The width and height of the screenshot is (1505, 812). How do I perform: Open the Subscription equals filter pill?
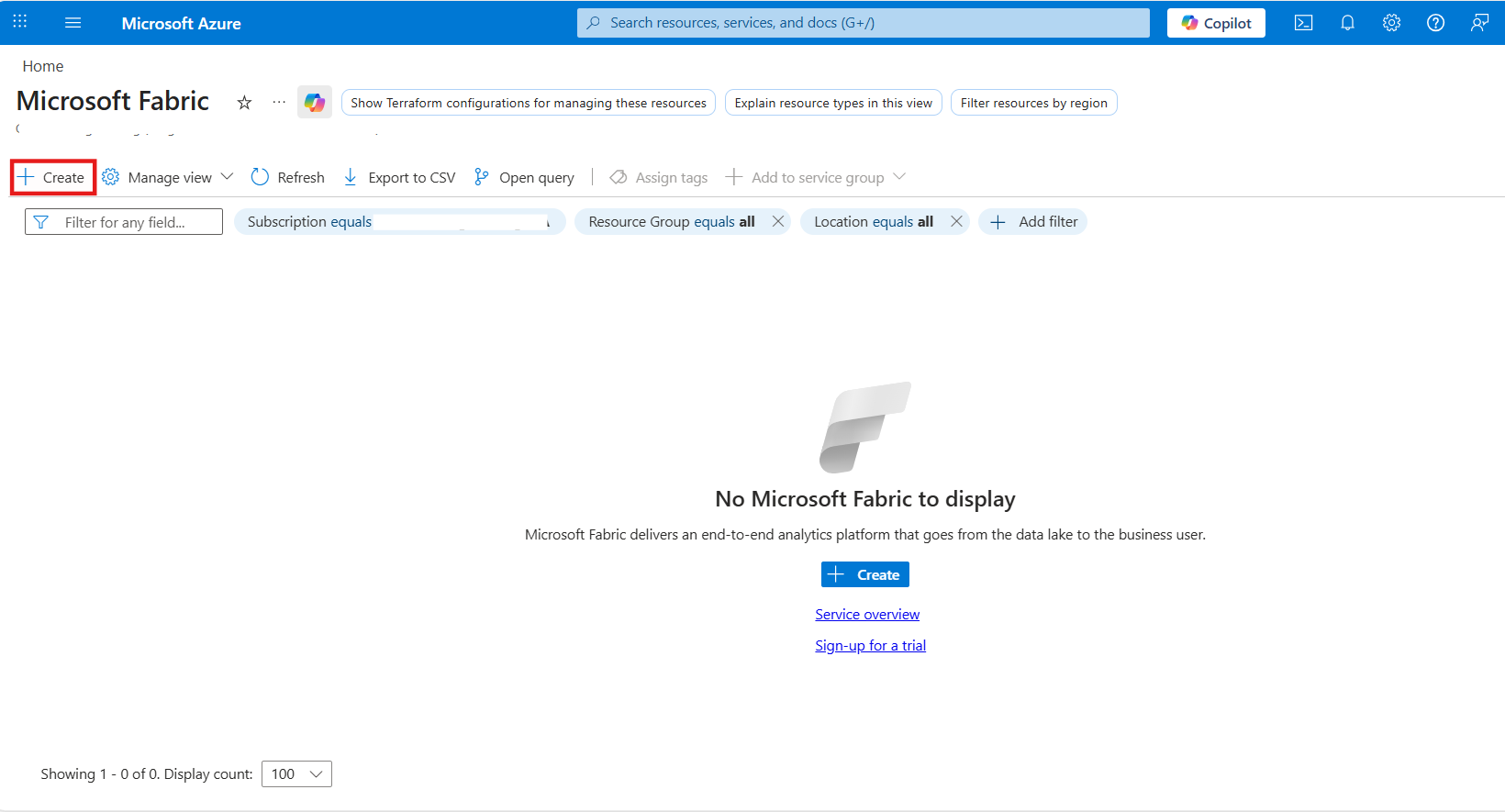tap(399, 222)
